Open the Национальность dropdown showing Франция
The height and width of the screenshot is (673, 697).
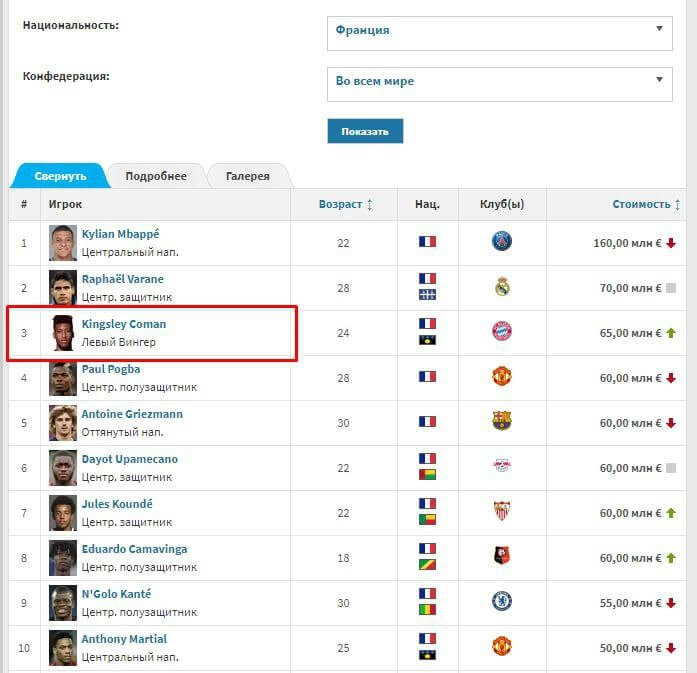pos(500,34)
